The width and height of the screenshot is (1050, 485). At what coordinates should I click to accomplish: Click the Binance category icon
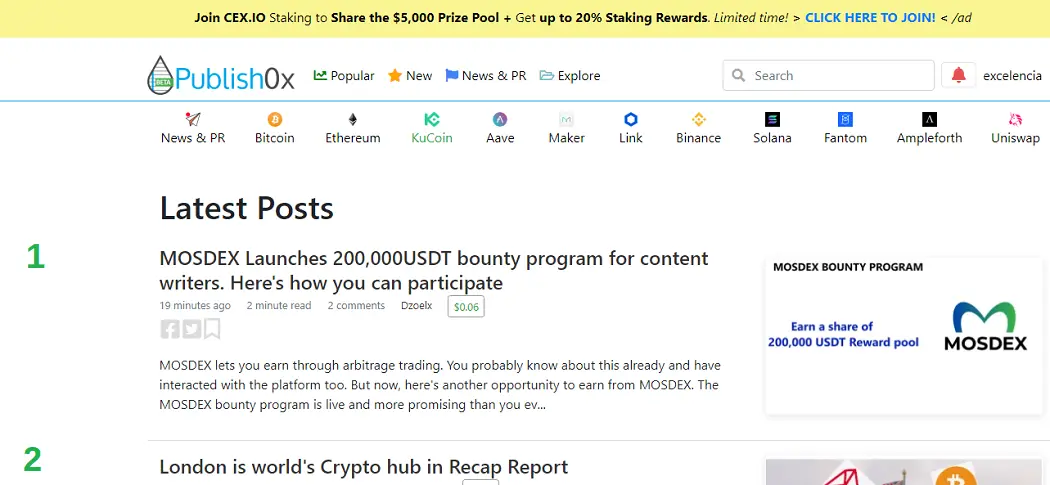coord(698,119)
